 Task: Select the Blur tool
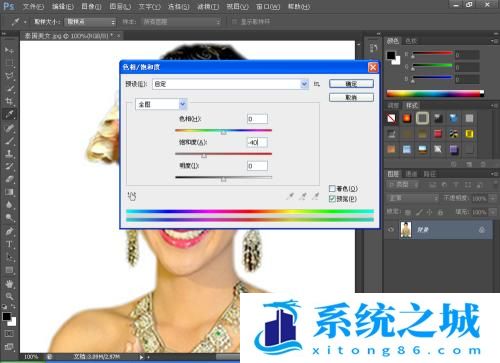(9, 205)
